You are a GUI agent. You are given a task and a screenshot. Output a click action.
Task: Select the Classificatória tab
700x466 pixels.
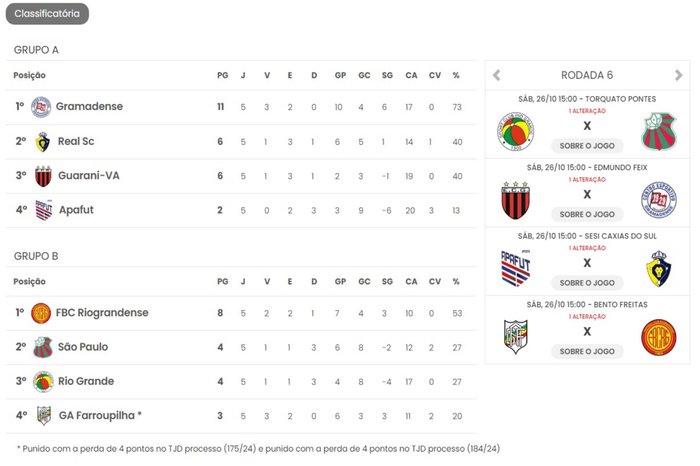click(47, 13)
